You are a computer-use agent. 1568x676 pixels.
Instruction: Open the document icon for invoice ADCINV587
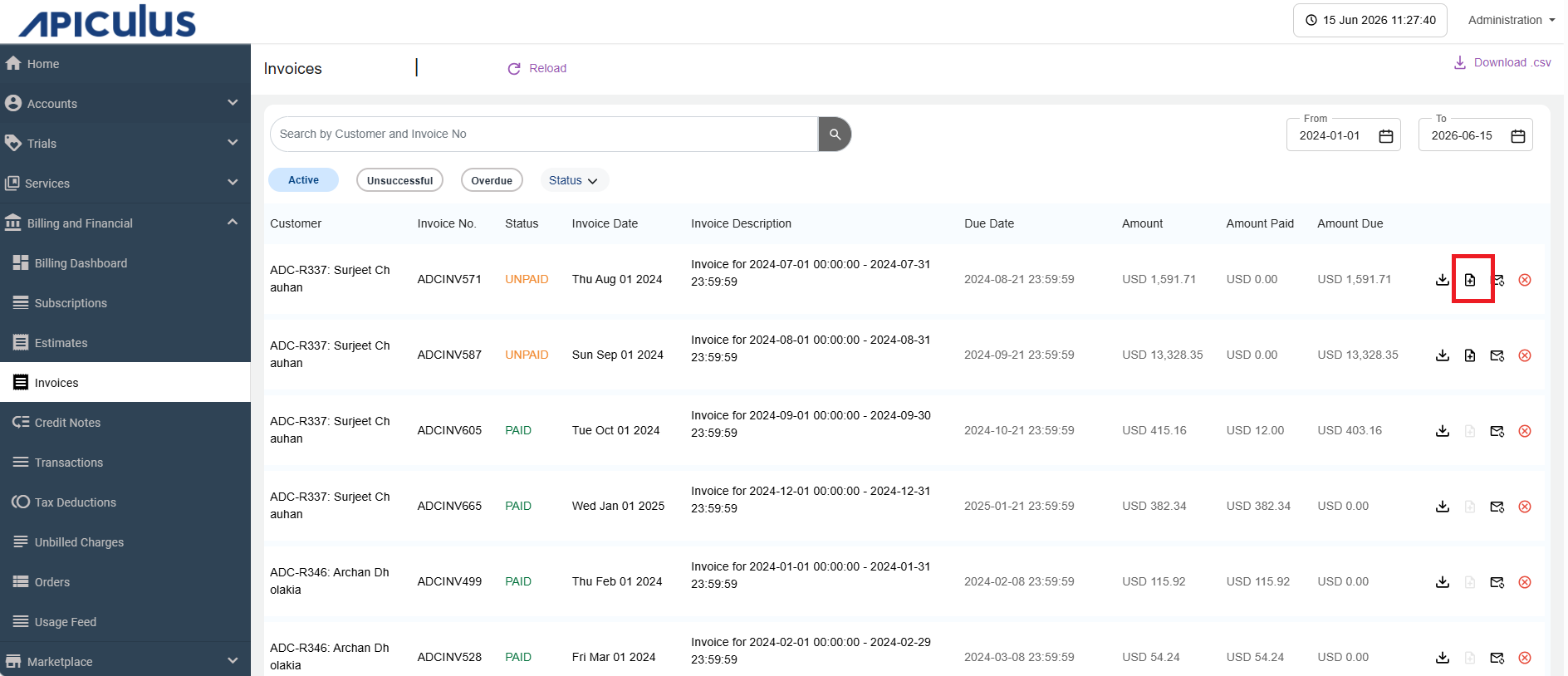coord(1470,355)
